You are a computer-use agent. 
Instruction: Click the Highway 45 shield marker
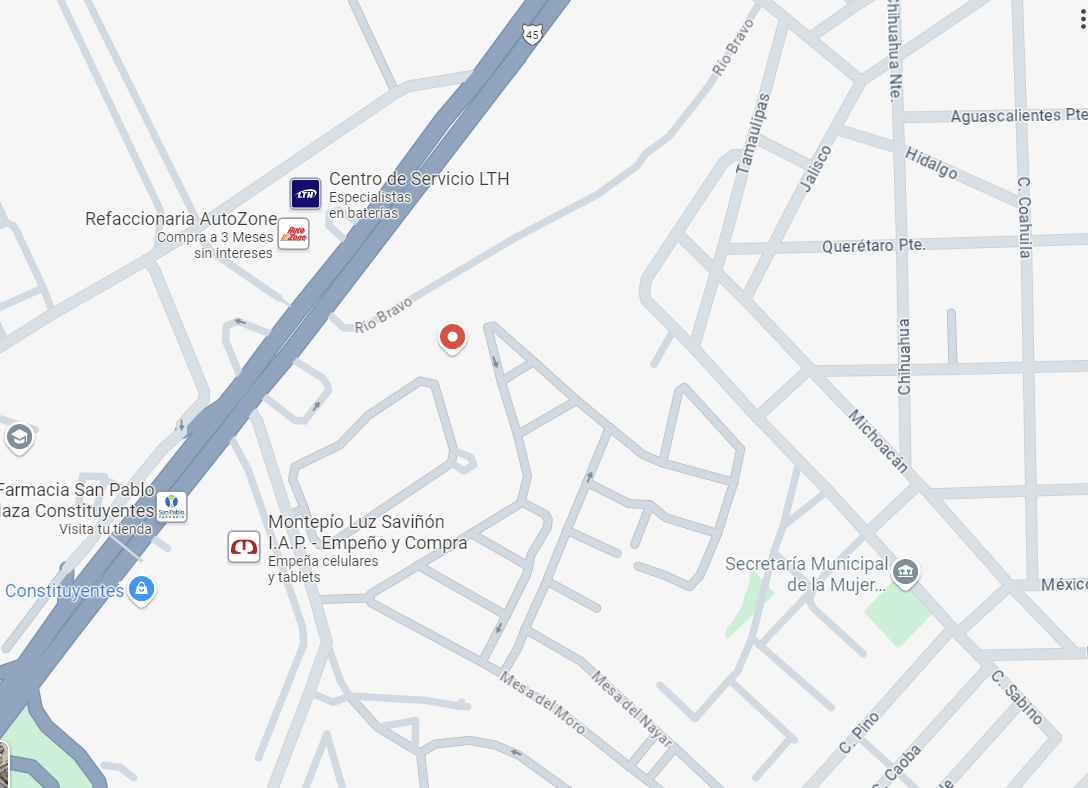532,34
